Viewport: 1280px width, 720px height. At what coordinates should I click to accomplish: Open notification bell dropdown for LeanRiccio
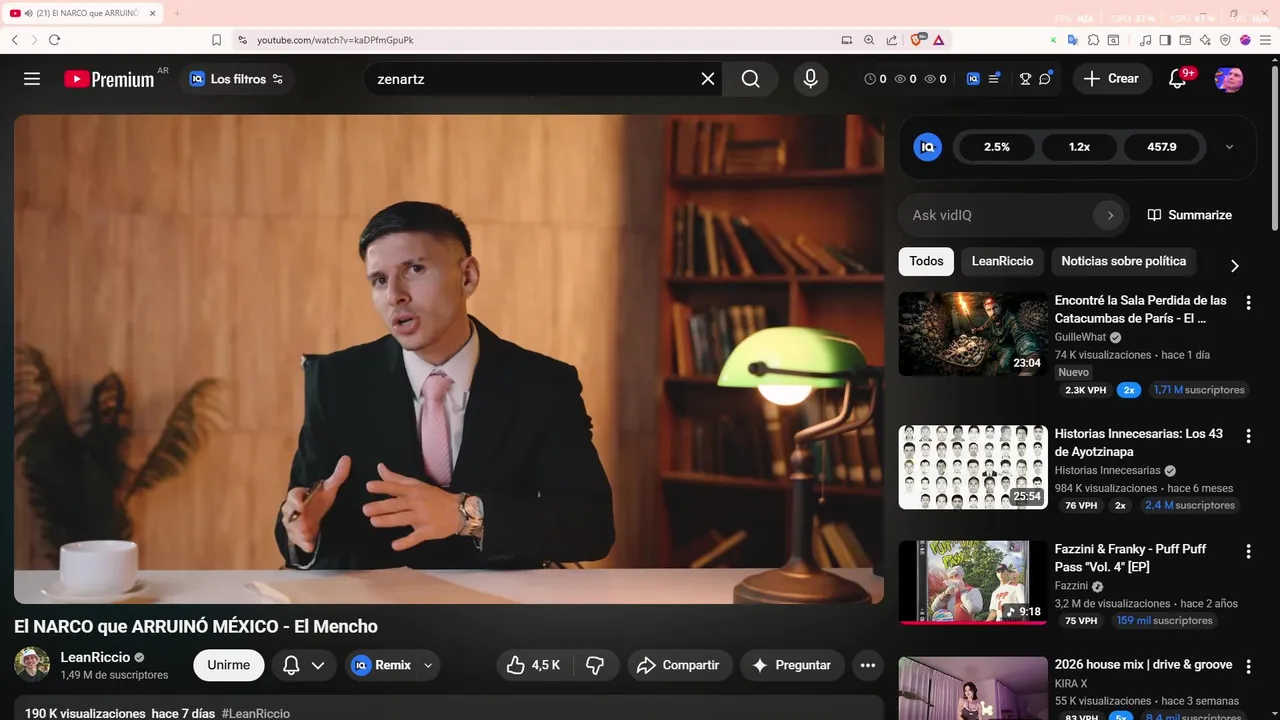[x=304, y=665]
